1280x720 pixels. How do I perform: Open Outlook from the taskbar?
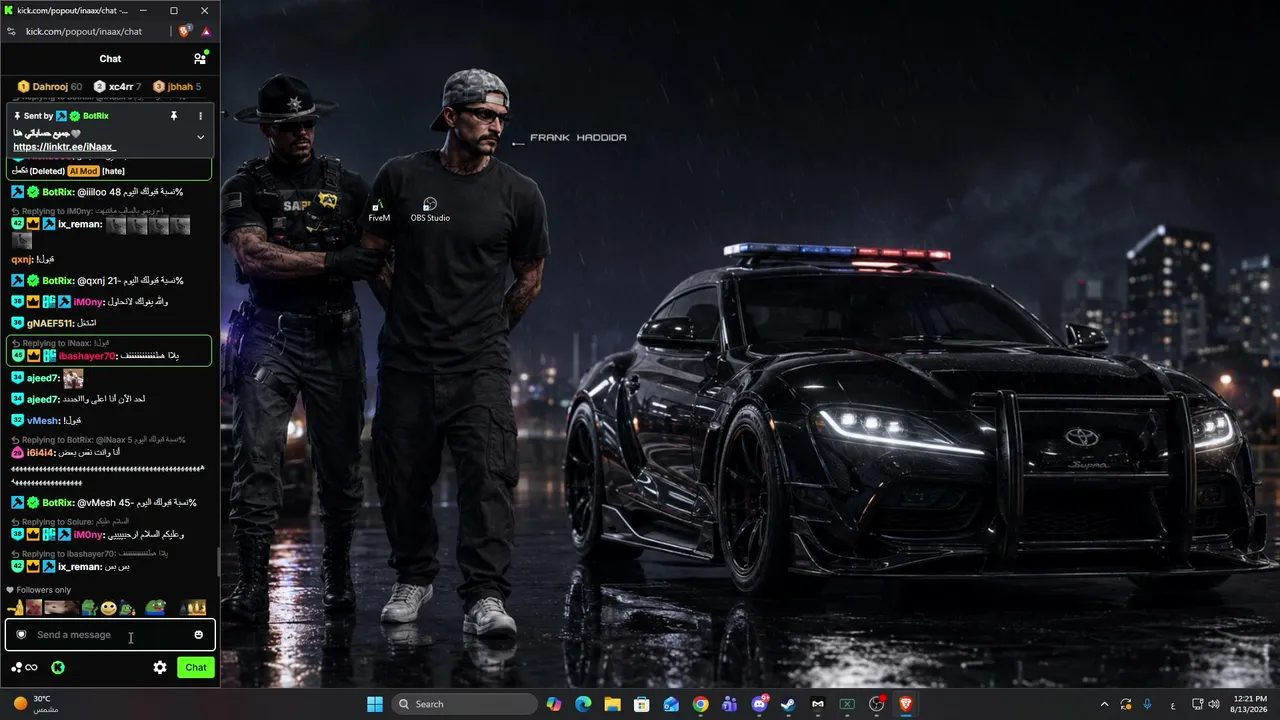[x=671, y=704]
